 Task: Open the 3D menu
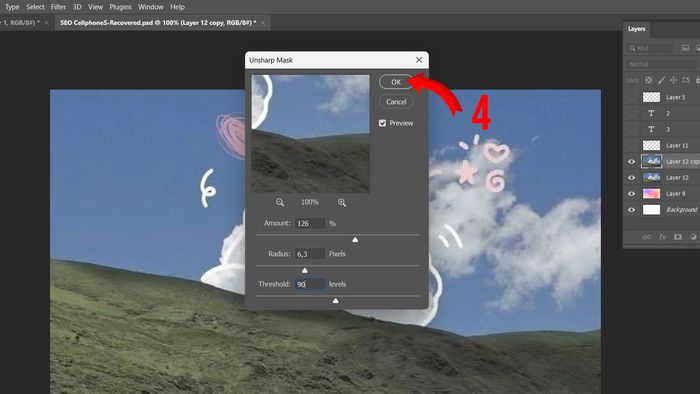click(x=77, y=7)
